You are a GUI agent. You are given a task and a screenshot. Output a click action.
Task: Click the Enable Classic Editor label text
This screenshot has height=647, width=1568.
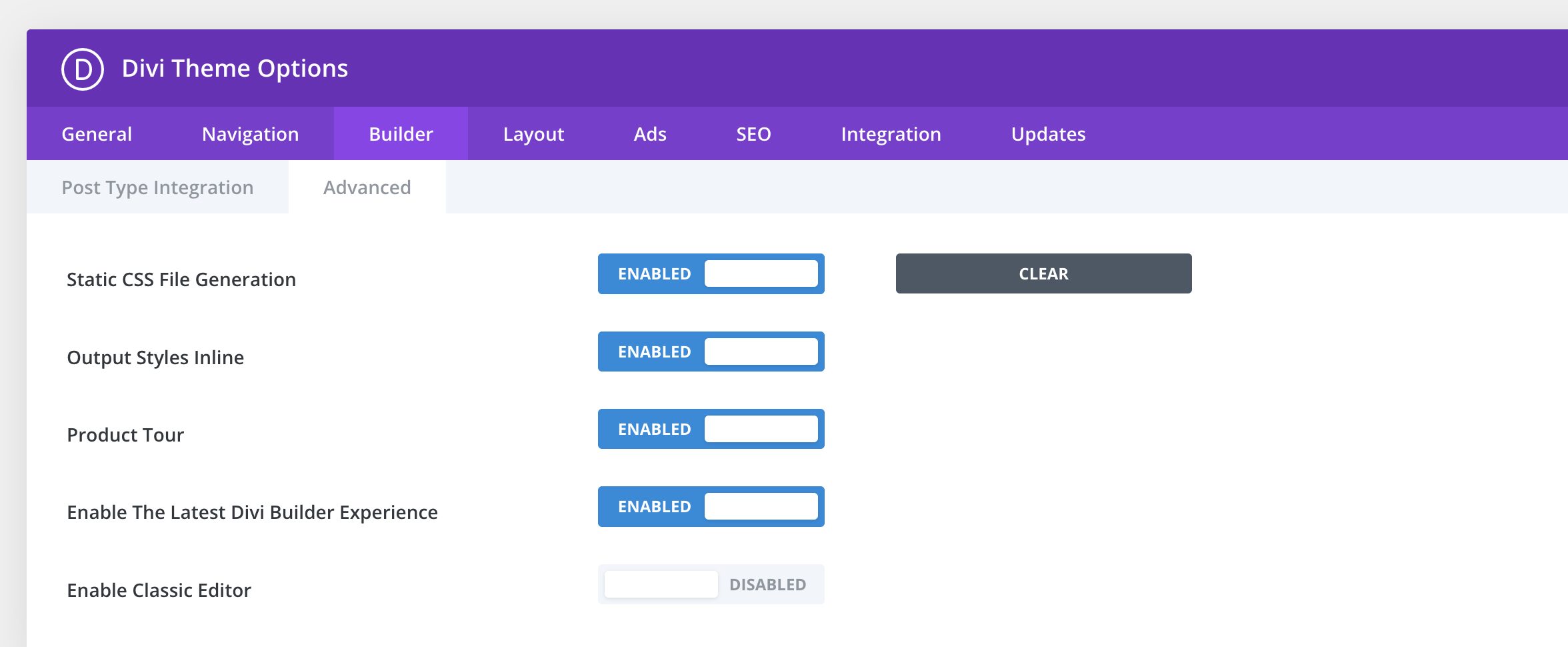159,590
